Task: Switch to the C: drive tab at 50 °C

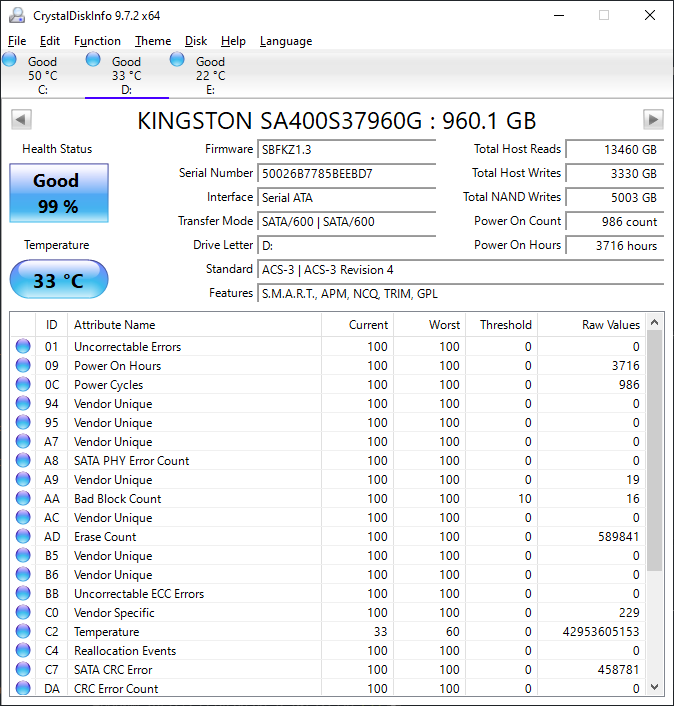Action: [43, 75]
